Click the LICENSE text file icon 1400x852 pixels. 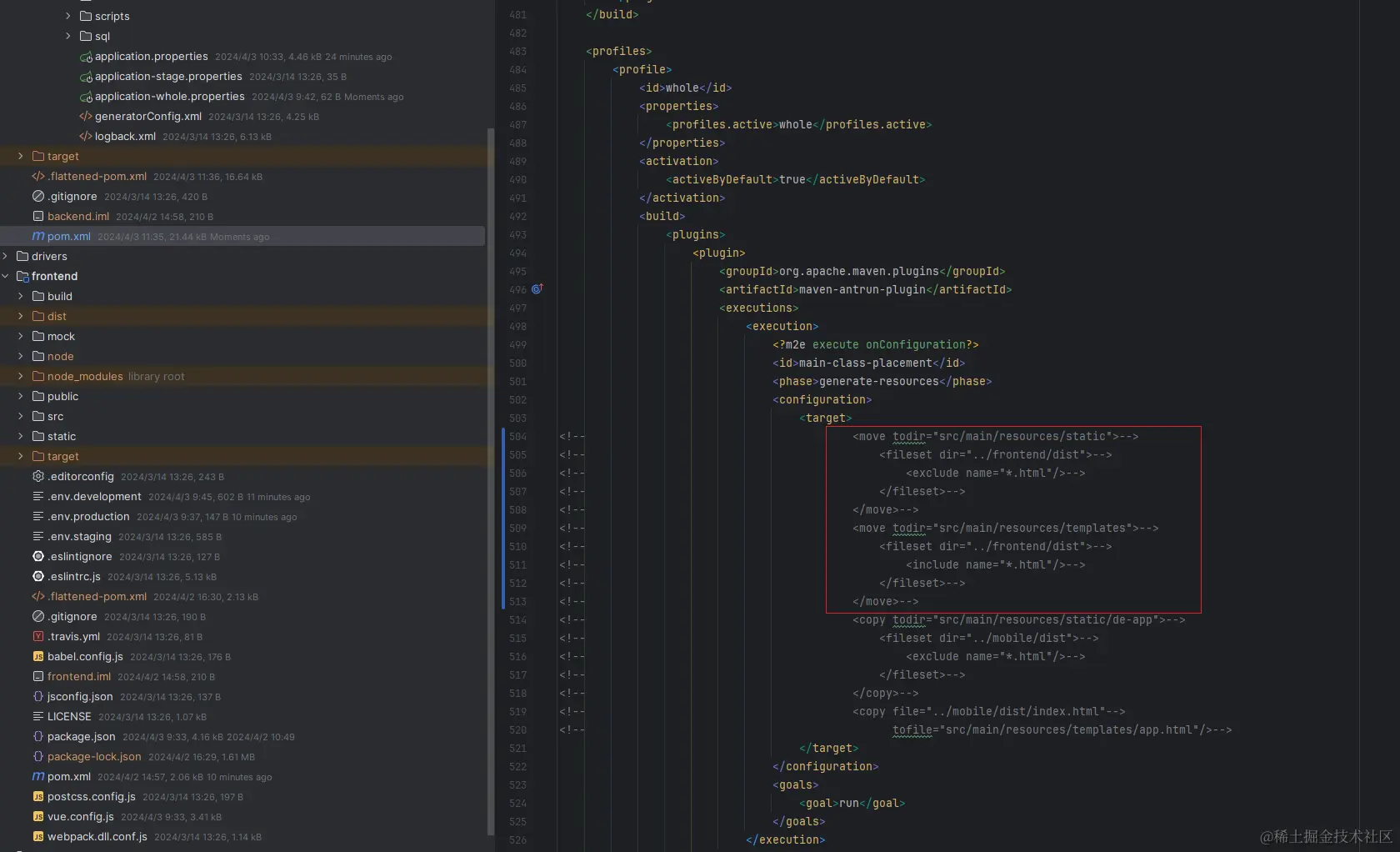click(x=38, y=717)
